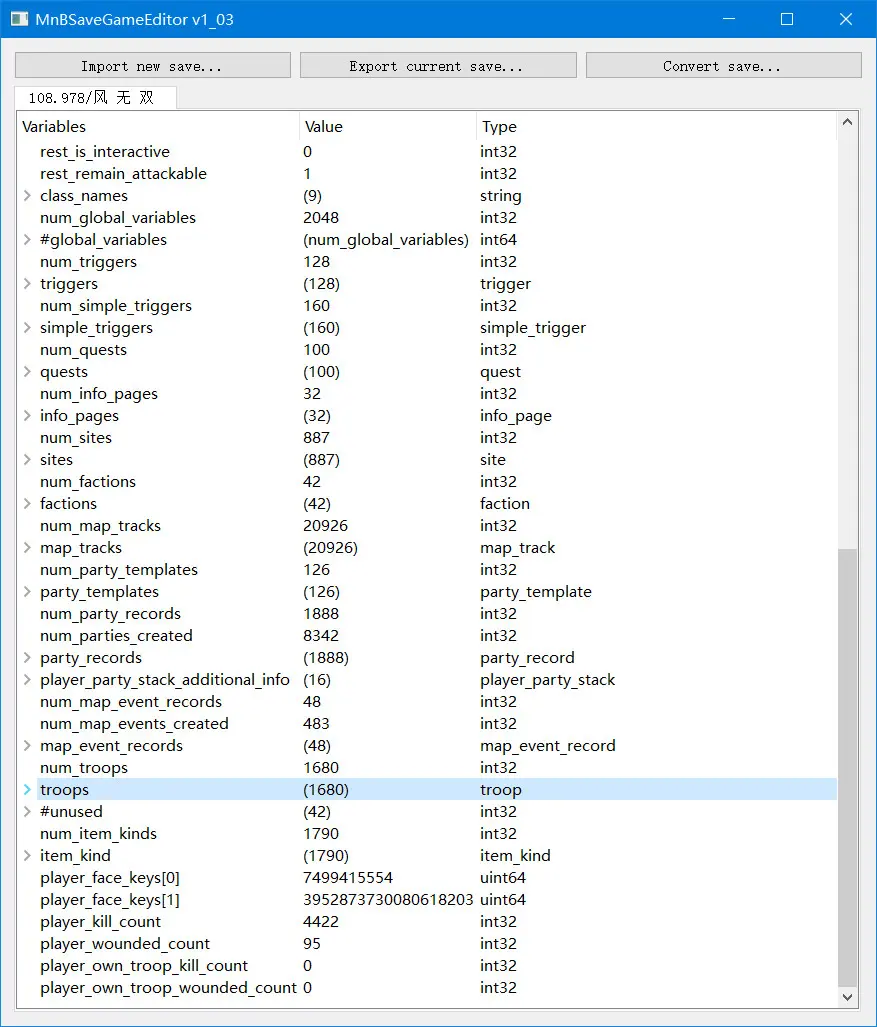The height and width of the screenshot is (1027, 877).
Task: Expand the item_kind row
Action: pyautogui.click(x=28, y=855)
